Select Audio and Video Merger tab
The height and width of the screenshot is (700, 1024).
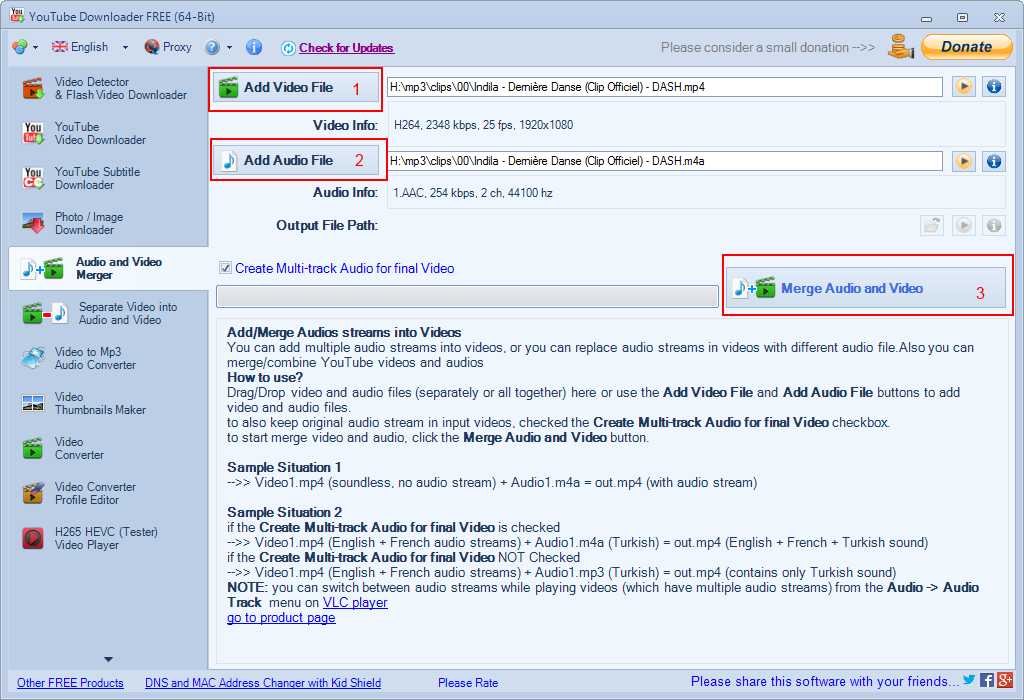click(x=108, y=268)
